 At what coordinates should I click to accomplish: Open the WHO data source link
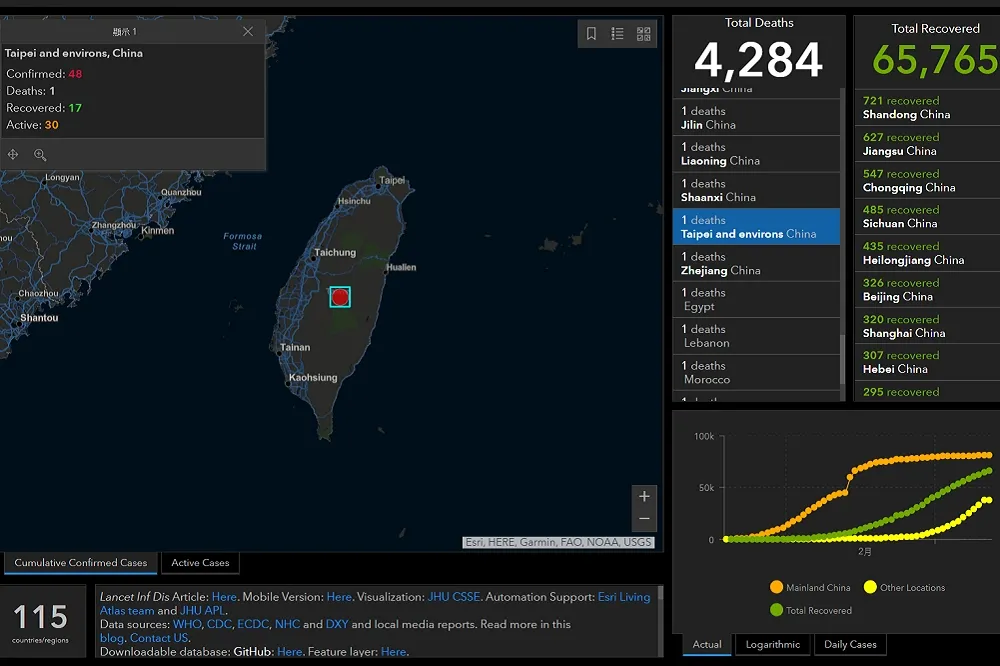[187, 624]
